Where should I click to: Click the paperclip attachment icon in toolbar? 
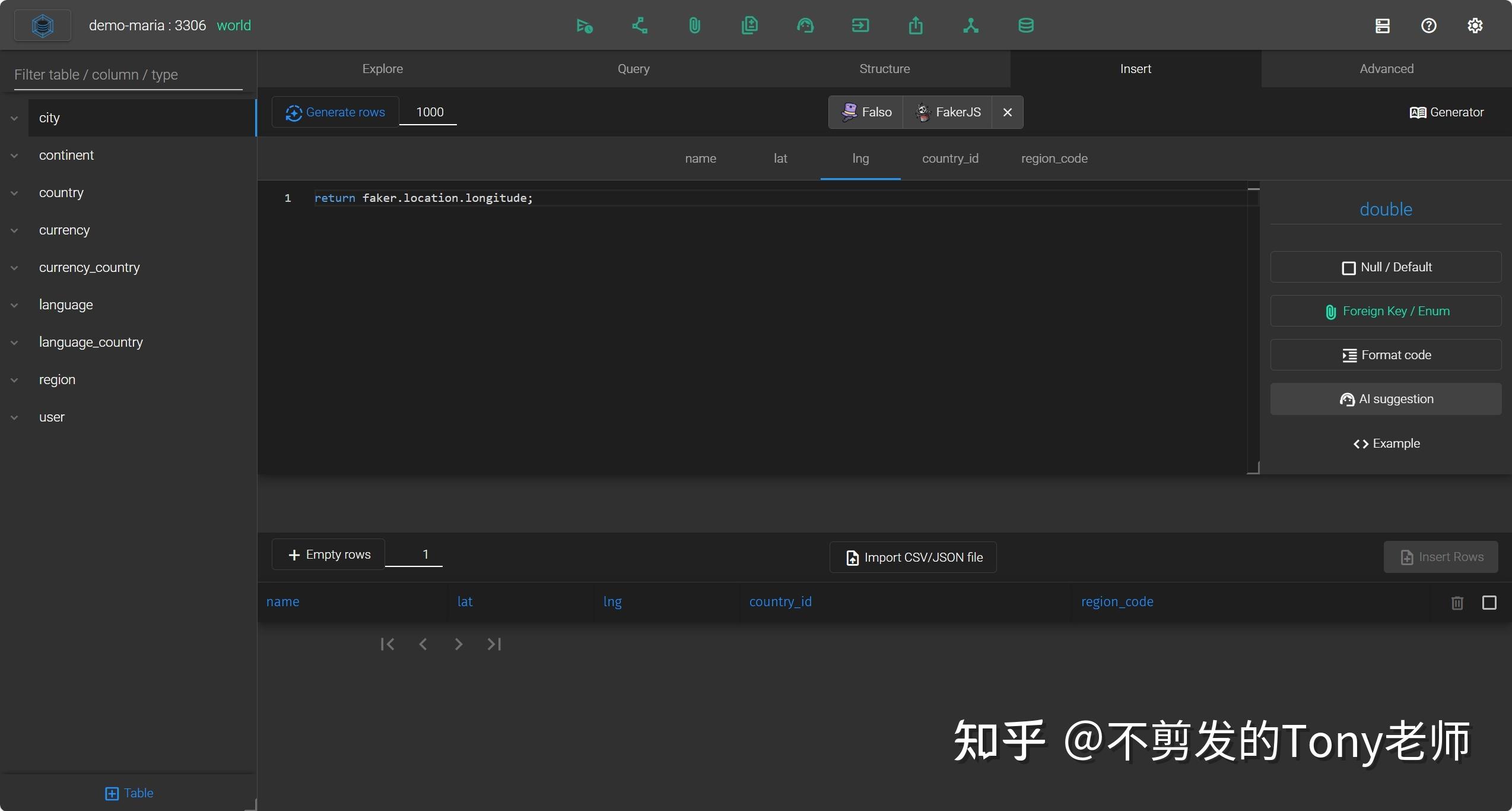pos(694,26)
